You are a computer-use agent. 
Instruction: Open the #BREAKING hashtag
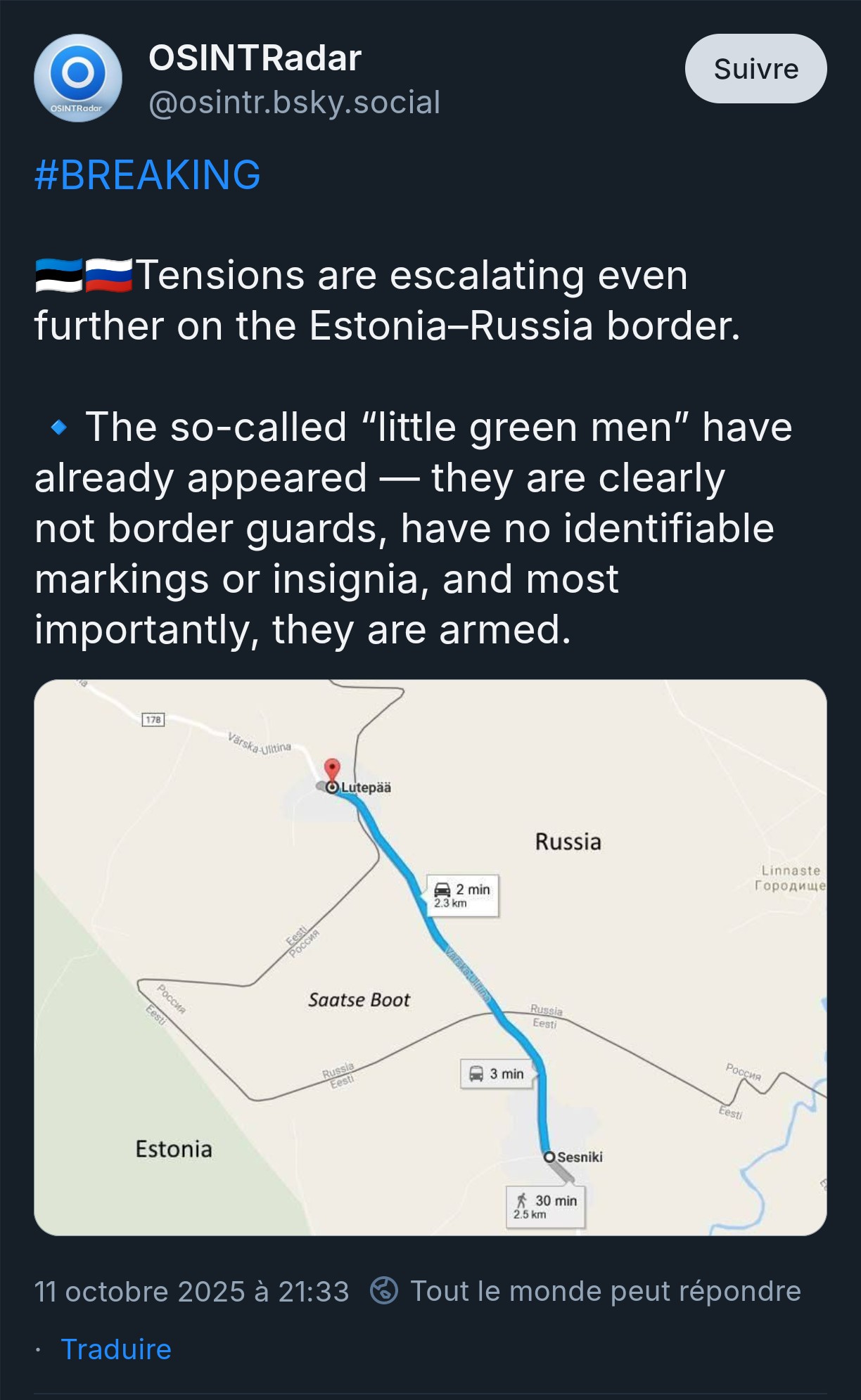(148, 175)
